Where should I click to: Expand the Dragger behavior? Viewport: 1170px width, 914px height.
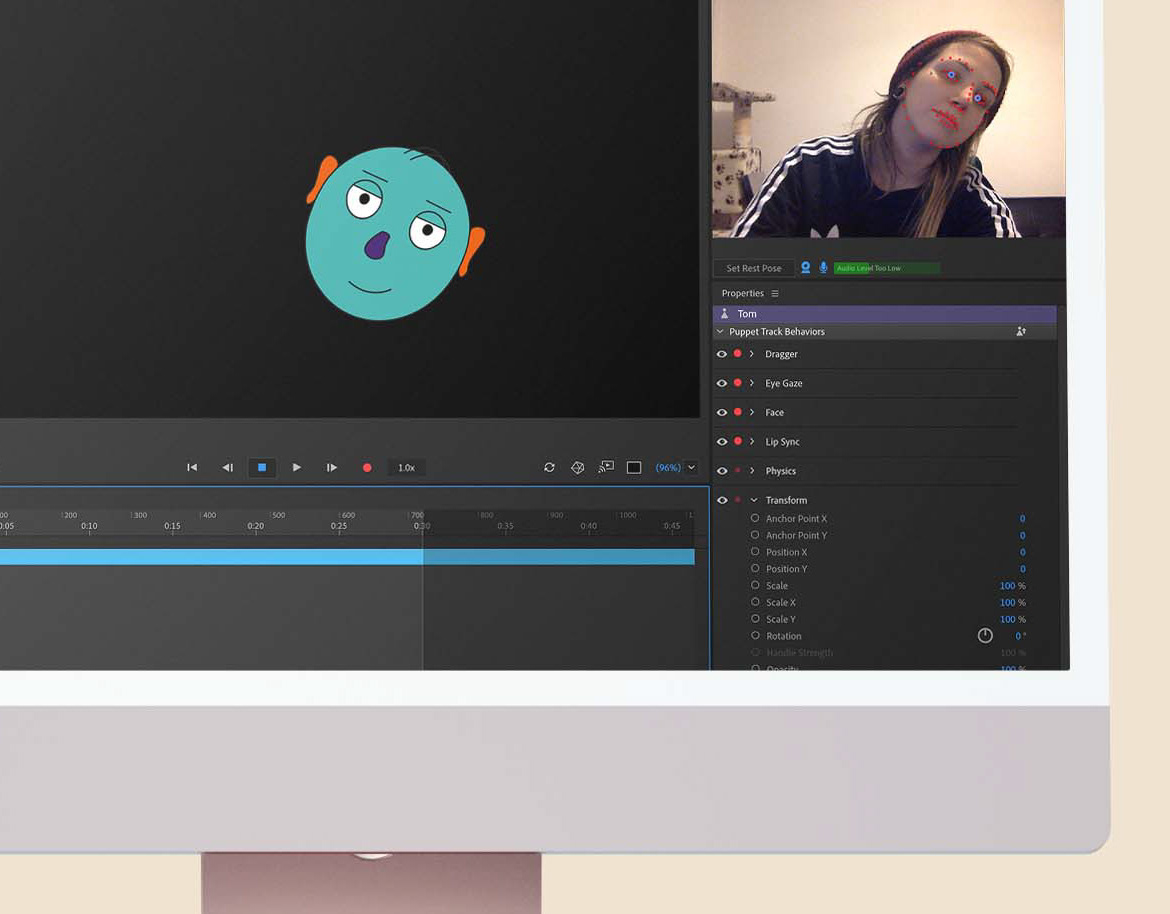(x=751, y=354)
